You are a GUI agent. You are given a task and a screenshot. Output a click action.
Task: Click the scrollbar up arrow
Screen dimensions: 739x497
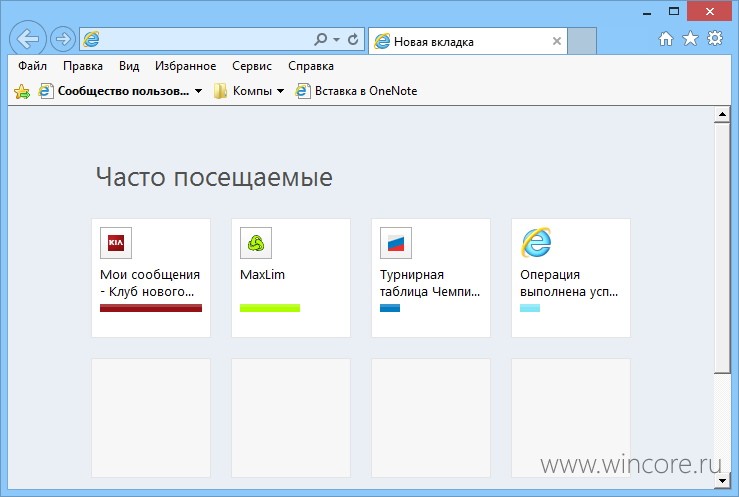[x=722, y=114]
